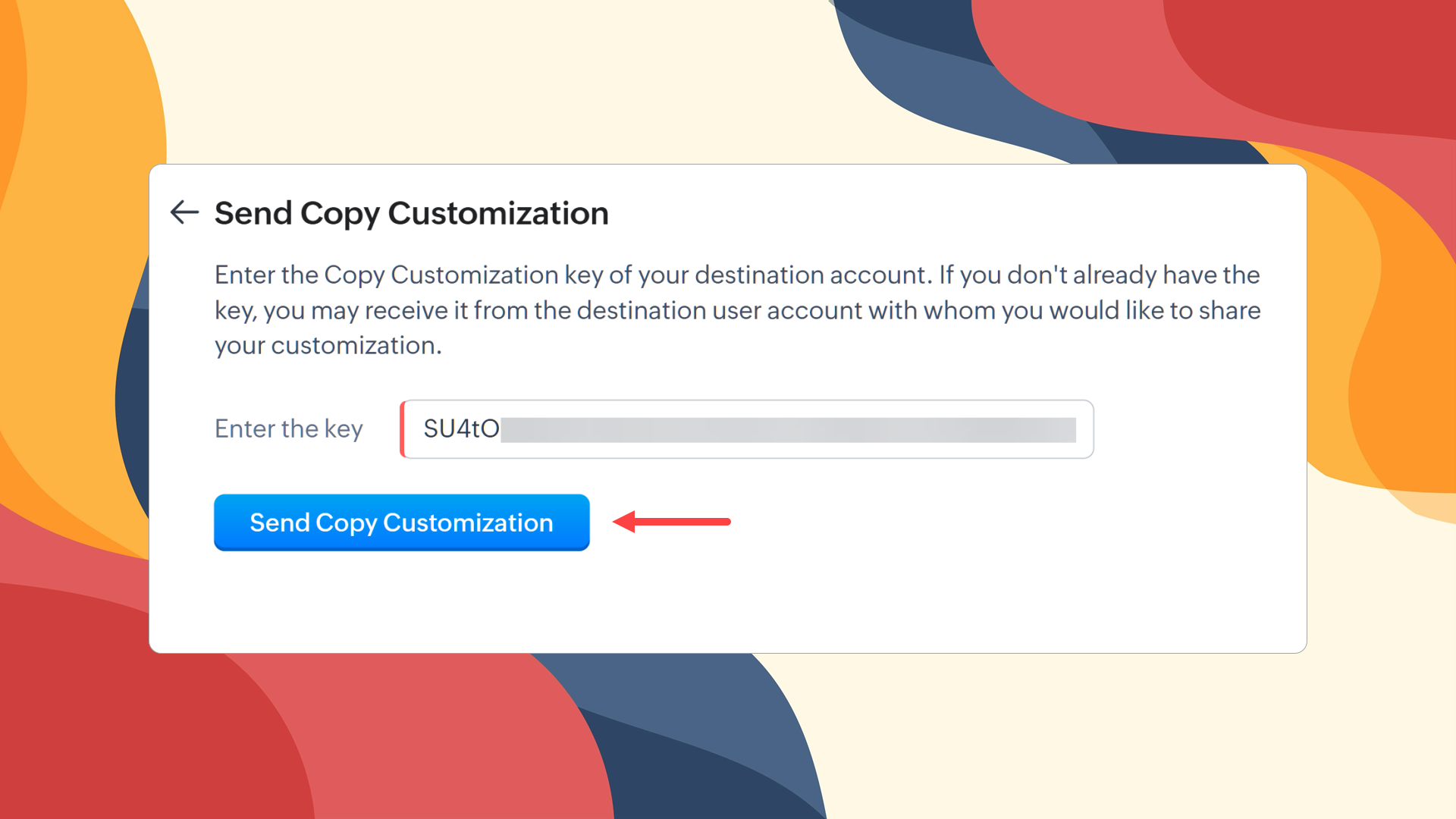Click the red arrow pointing at the button

(672, 522)
